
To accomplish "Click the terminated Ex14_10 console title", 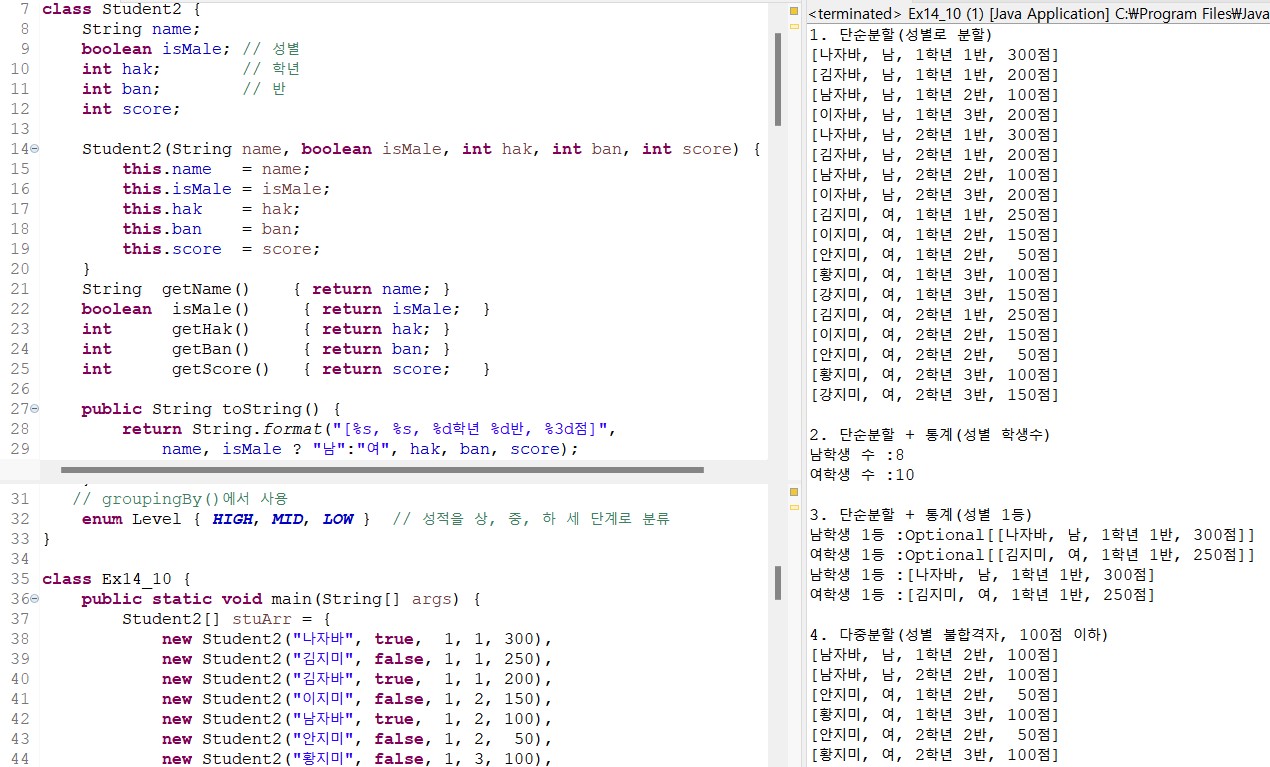I will 1038,14.
